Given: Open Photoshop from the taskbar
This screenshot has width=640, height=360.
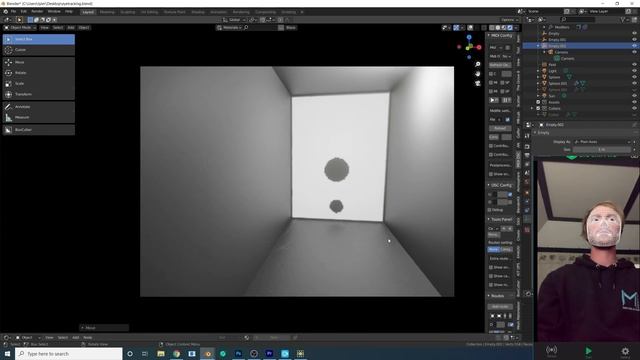Looking at the screenshot, I should point(238,353).
